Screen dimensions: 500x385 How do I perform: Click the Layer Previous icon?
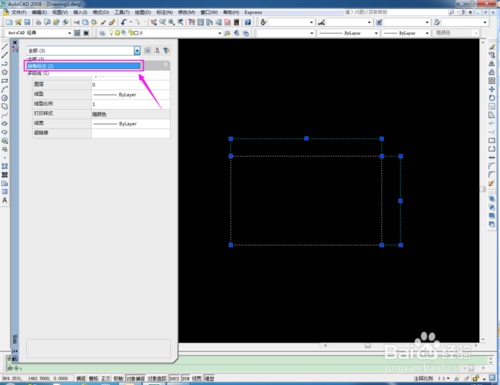tap(237, 33)
